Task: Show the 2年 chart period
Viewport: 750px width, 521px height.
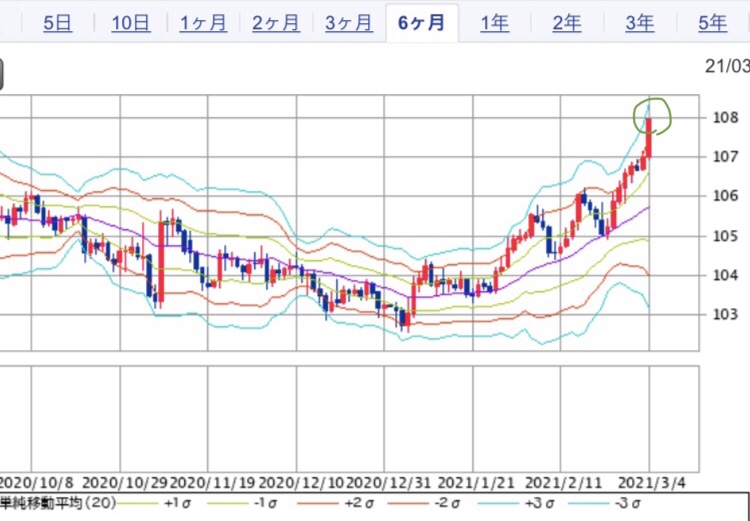Action: click(567, 23)
